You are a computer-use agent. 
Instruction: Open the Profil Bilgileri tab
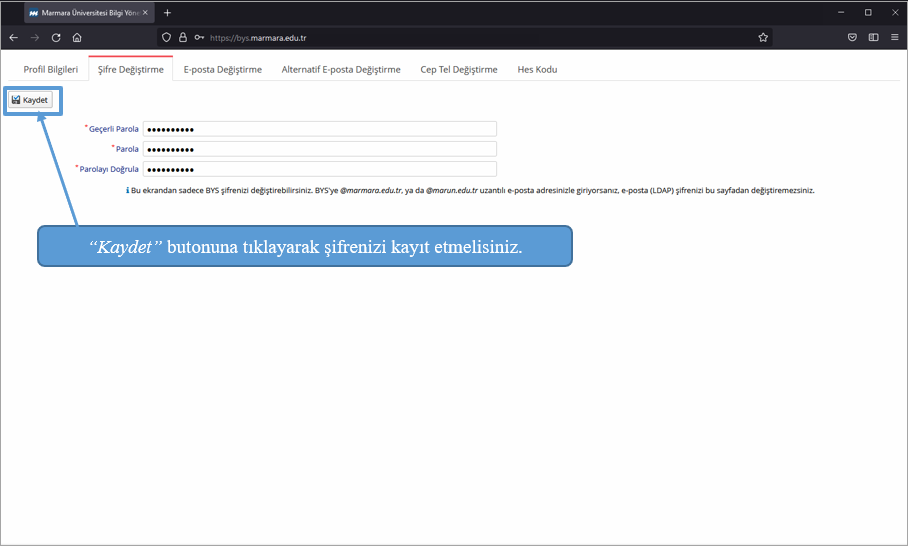tap(50, 69)
